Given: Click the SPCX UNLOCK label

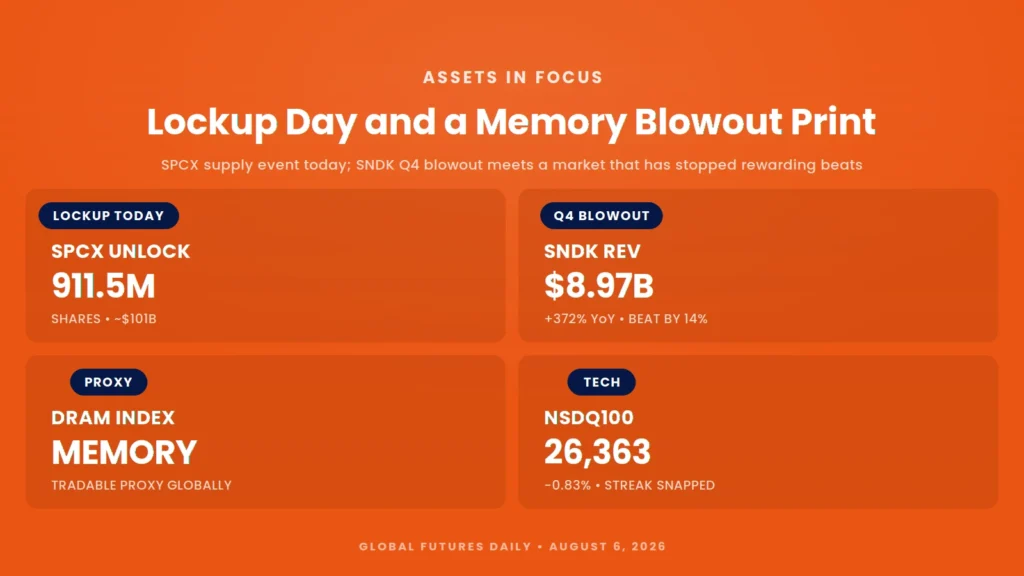Looking at the screenshot, I should pyautogui.click(x=121, y=251).
